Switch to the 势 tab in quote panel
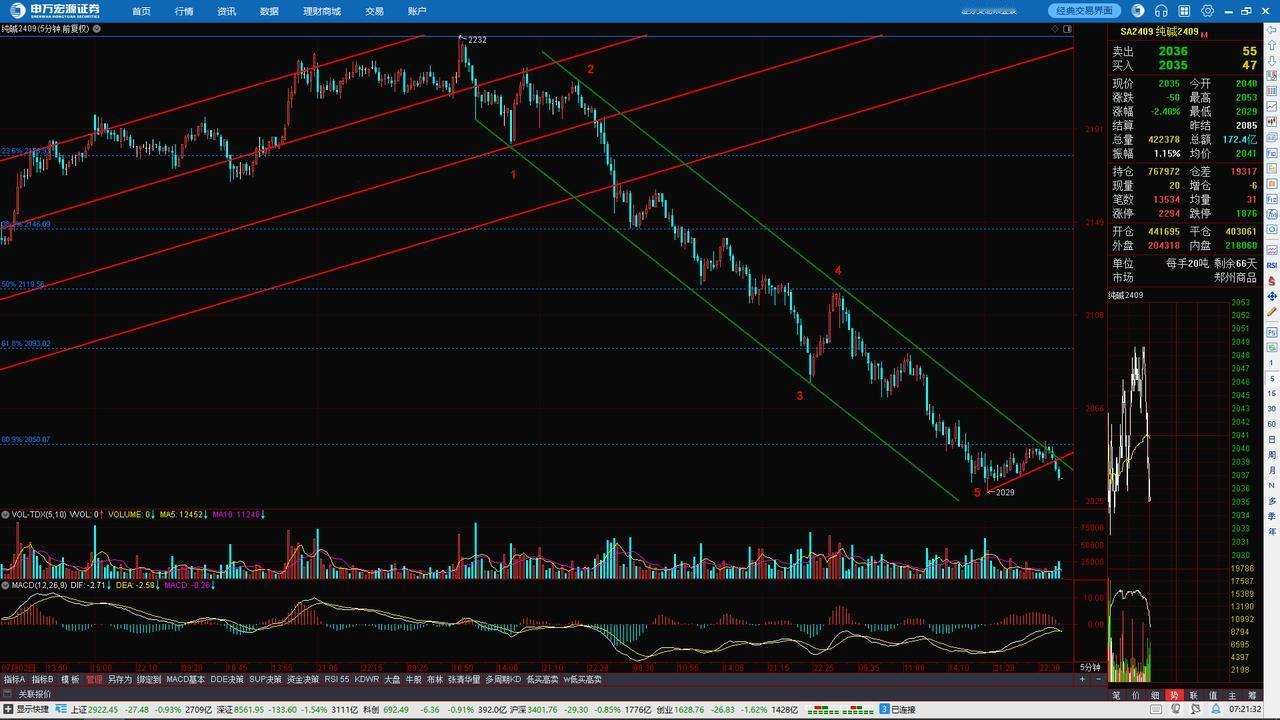 pyautogui.click(x=1174, y=695)
